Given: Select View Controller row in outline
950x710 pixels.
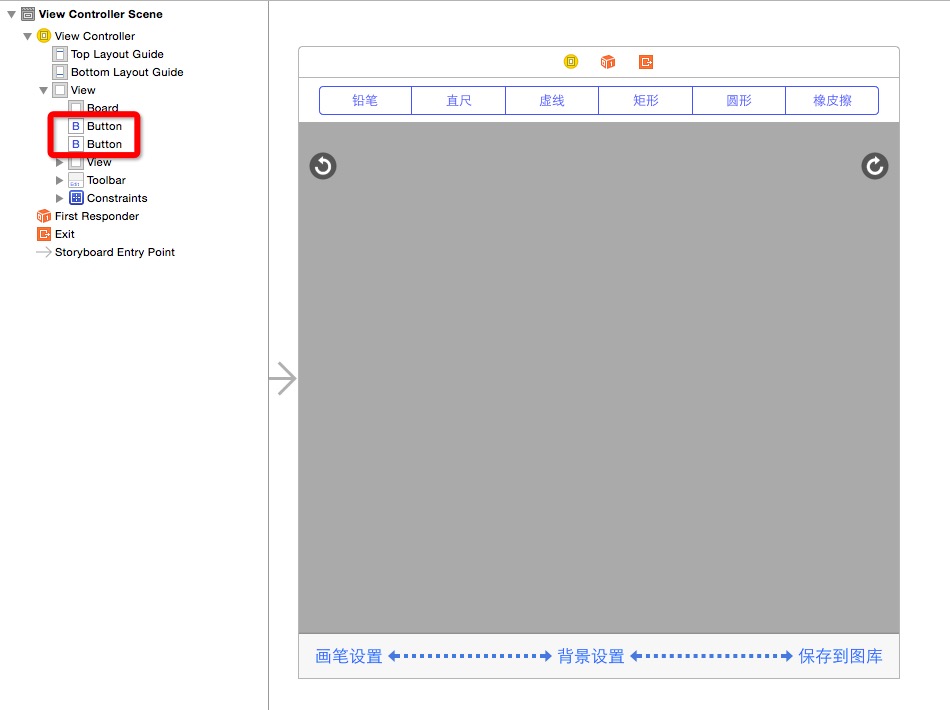Looking at the screenshot, I should 95,36.
